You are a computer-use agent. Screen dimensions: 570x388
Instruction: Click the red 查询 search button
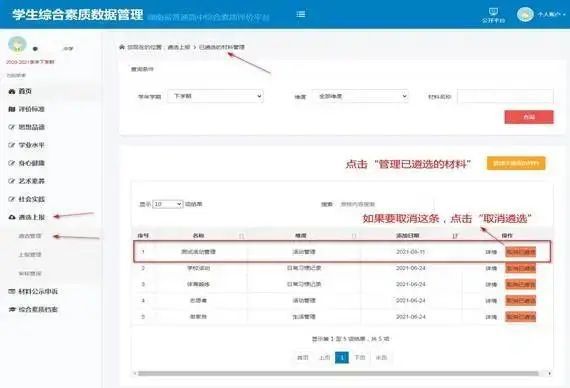click(x=529, y=117)
